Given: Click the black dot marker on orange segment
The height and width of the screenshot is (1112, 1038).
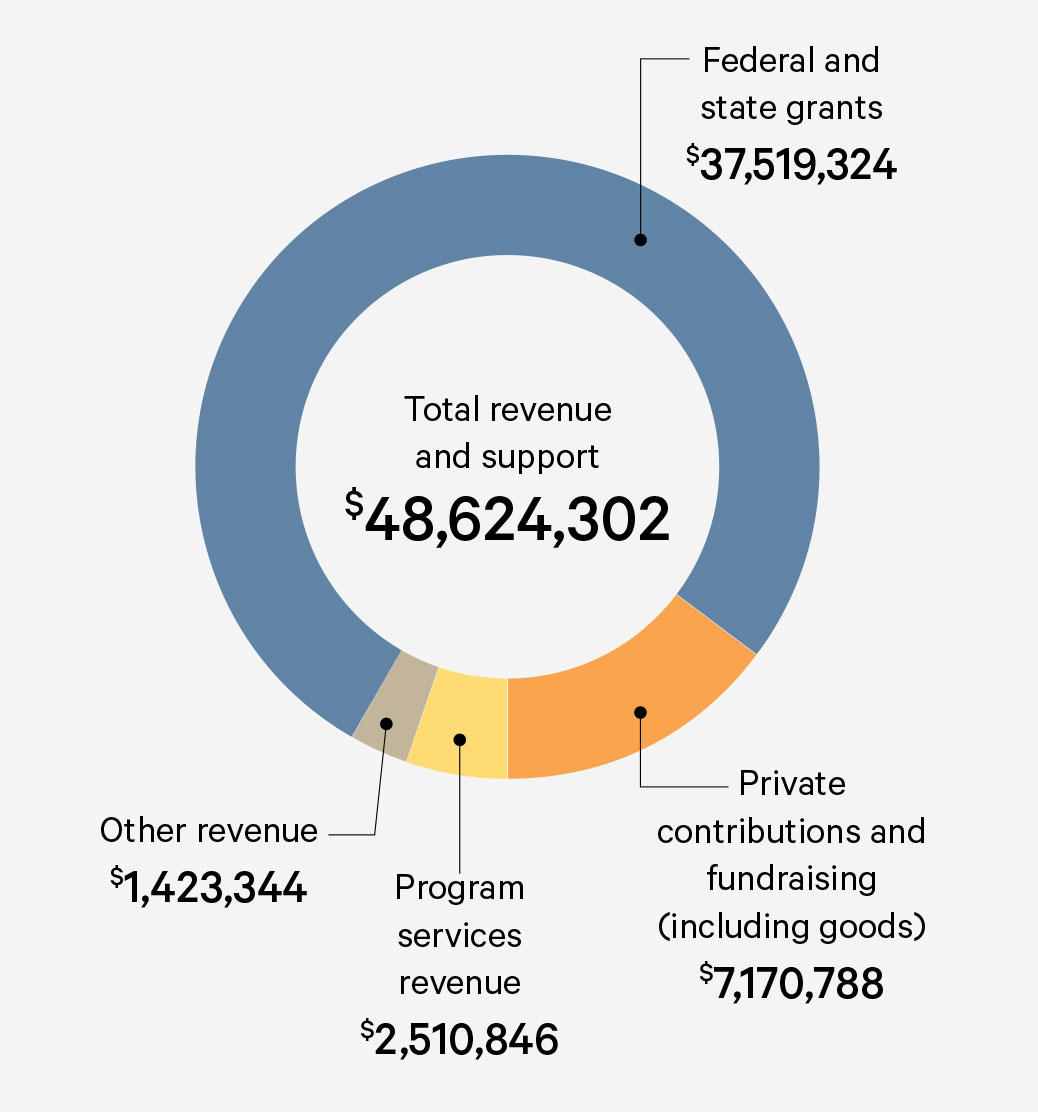Looking at the screenshot, I should 641,712.
